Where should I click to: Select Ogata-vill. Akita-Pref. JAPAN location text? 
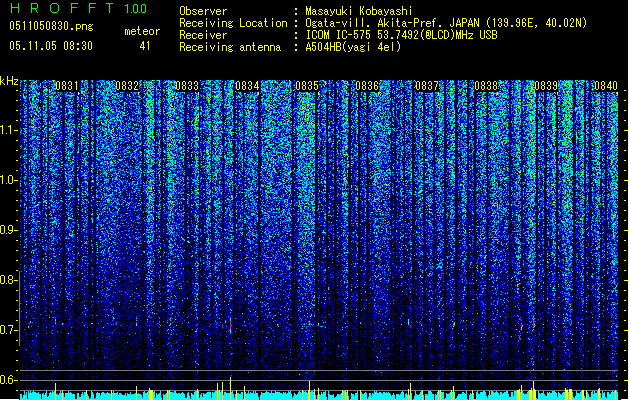click(446, 23)
